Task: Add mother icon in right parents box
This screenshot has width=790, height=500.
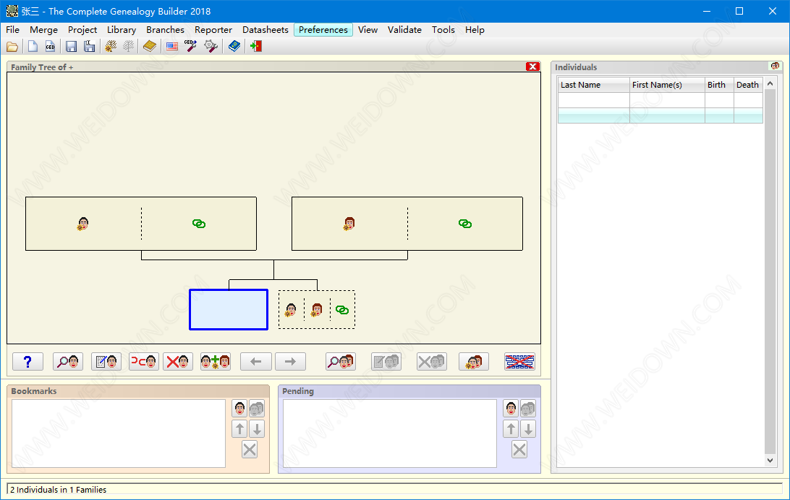Action: (x=349, y=223)
